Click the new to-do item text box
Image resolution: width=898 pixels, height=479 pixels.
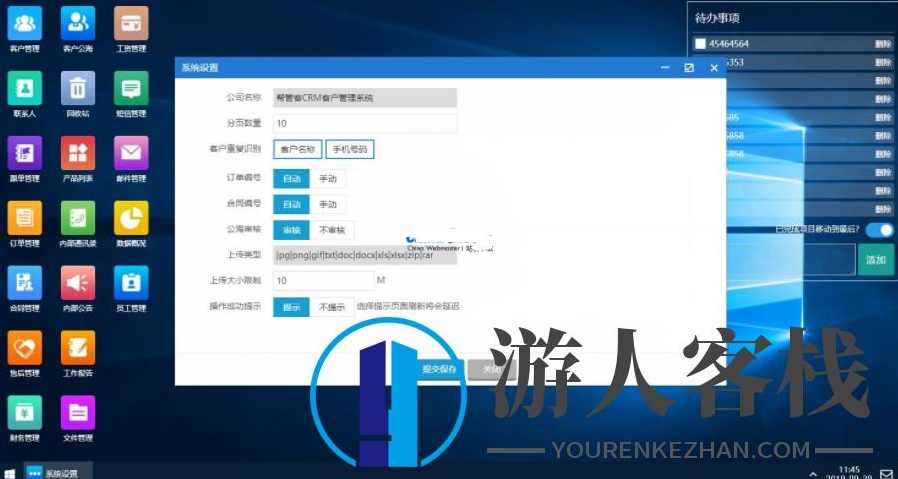tap(790, 260)
